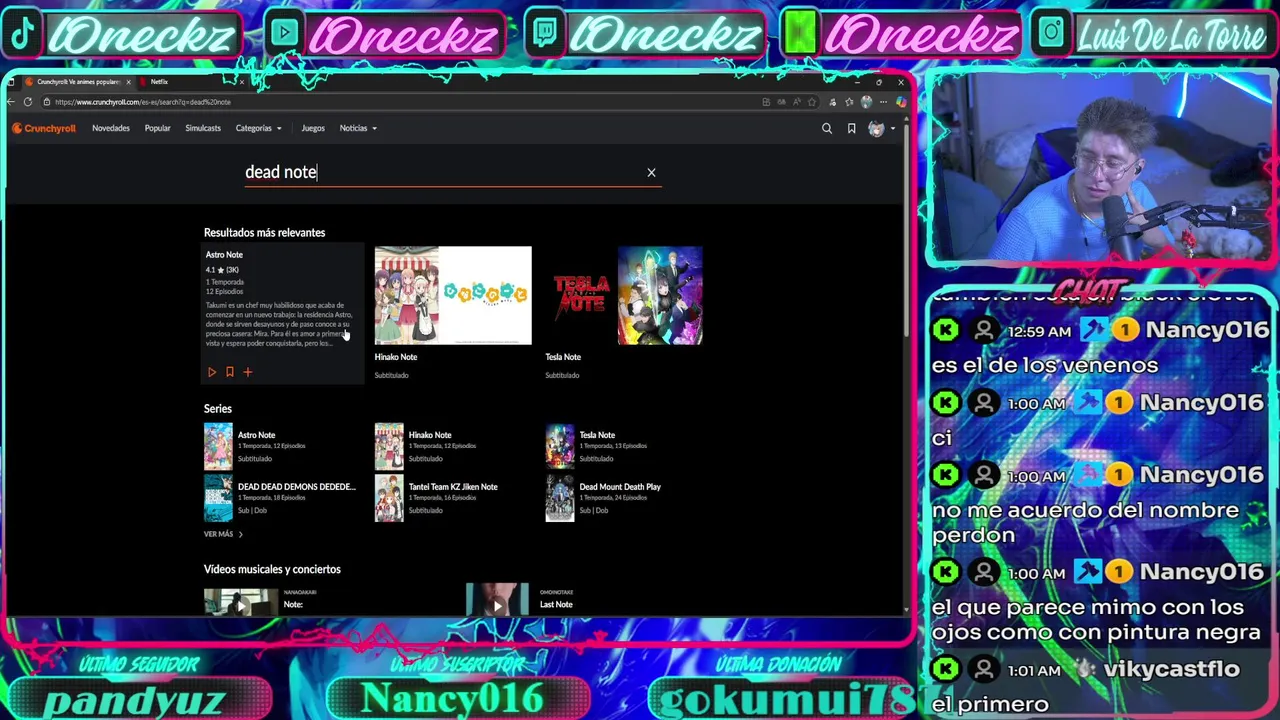Open the Crunchyroll home logo

[44, 128]
